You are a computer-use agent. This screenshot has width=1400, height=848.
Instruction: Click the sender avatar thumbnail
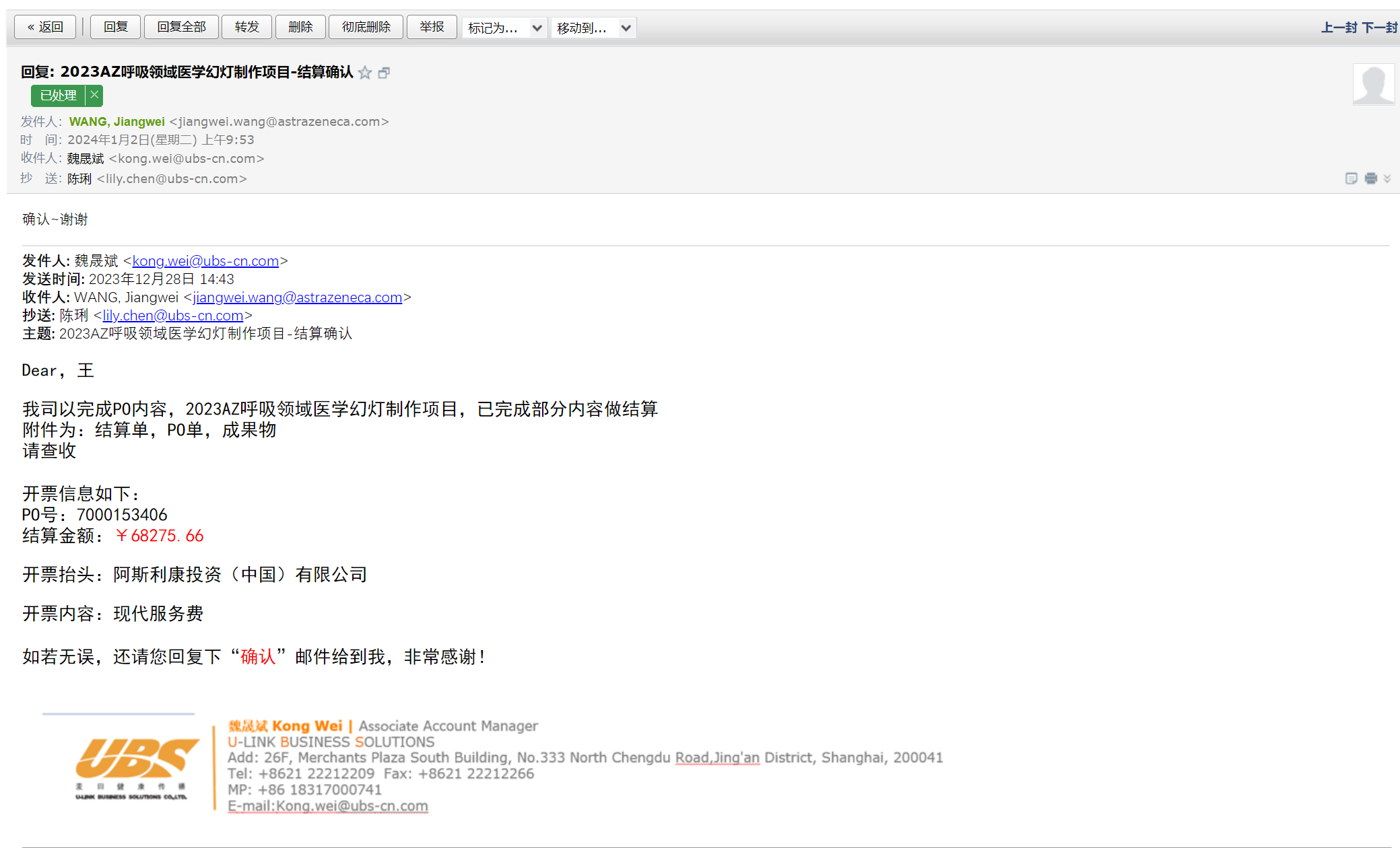(x=1373, y=85)
